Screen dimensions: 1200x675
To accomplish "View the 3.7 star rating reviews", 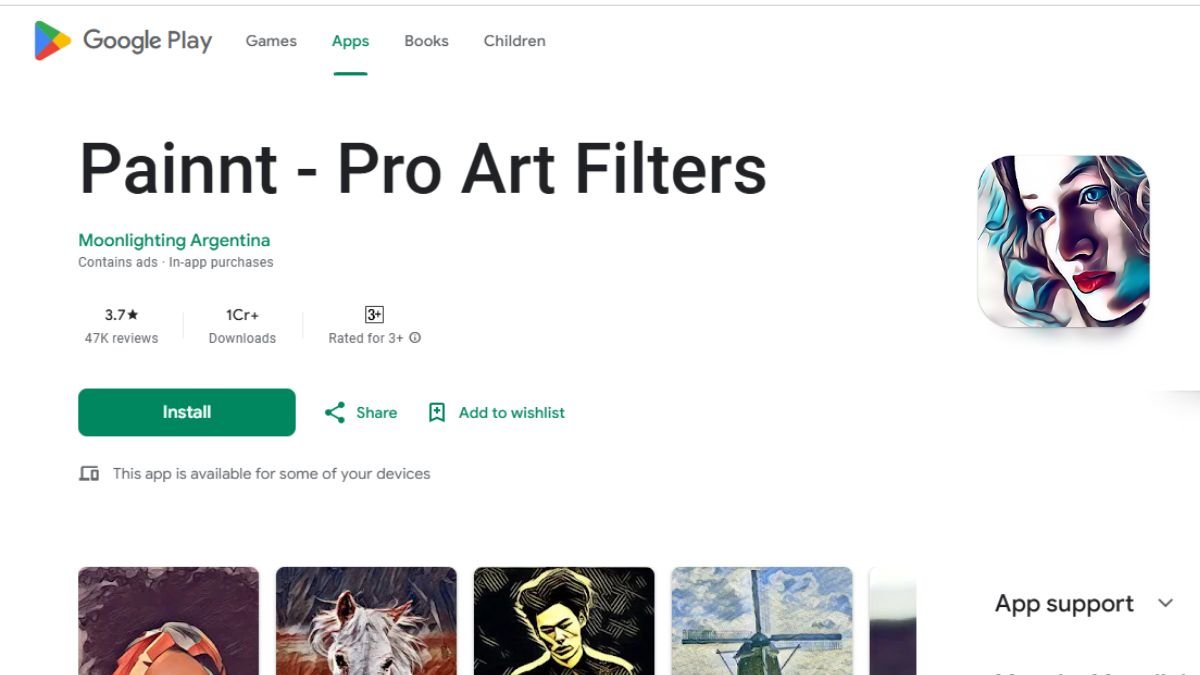I will click(121, 325).
